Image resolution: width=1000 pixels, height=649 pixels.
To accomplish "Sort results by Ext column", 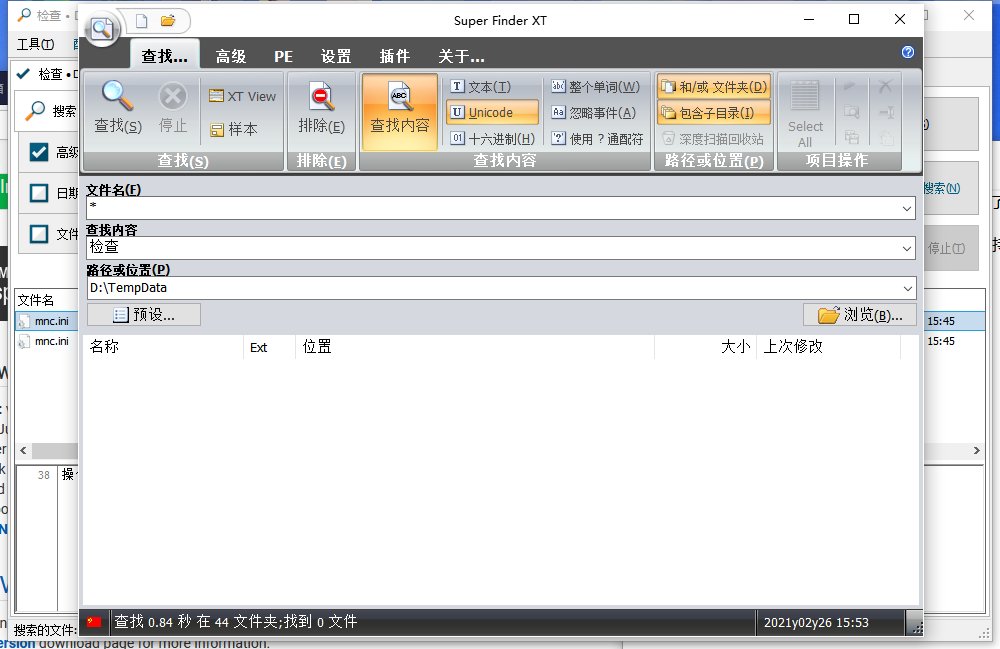I will coord(269,347).
